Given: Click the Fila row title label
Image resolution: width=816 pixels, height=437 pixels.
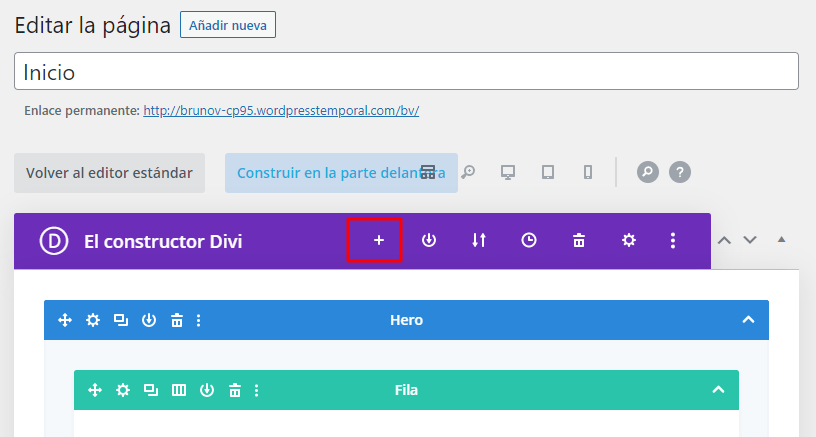Looking at the screenshot, I should point(406,390).
